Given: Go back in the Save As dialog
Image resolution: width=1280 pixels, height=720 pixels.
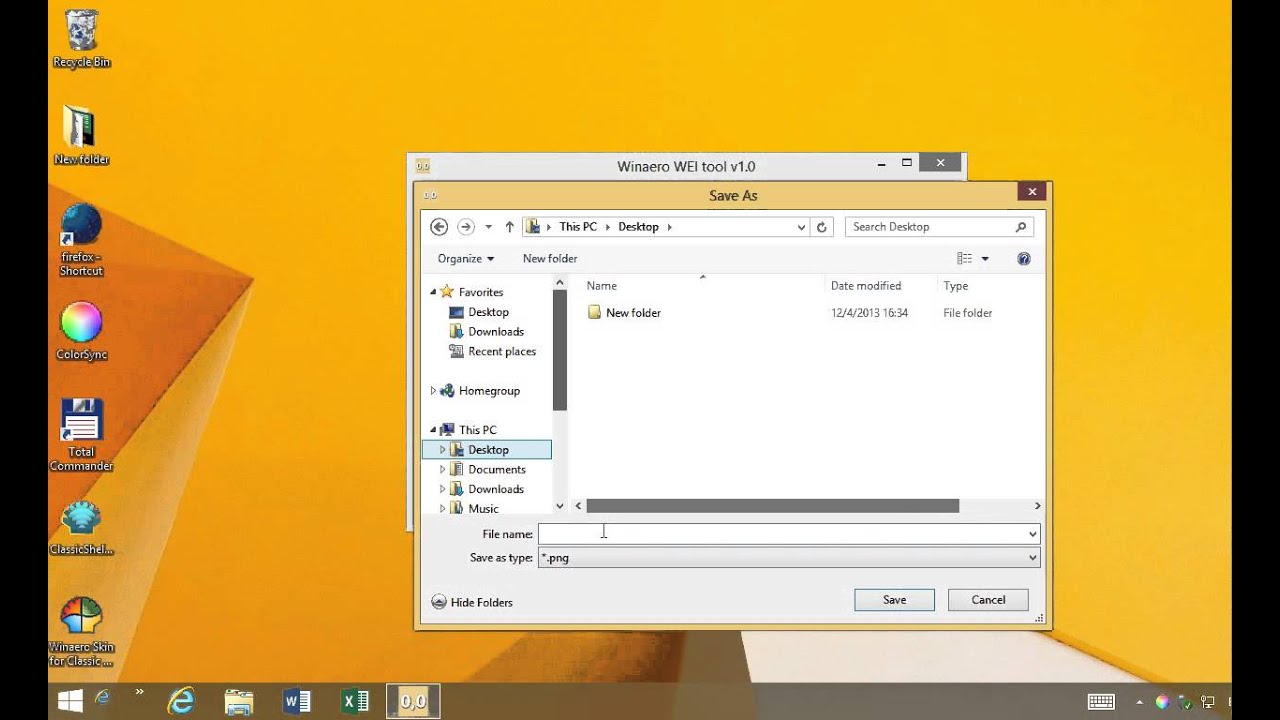Looking at the screenshot, I should (x=439, y=227).
